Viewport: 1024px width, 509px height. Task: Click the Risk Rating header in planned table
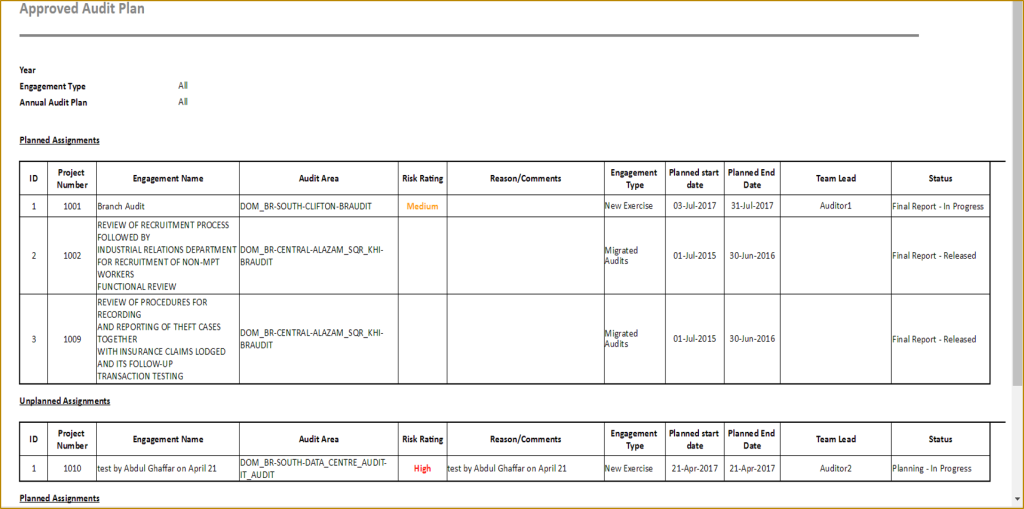(x=423, y=178)
